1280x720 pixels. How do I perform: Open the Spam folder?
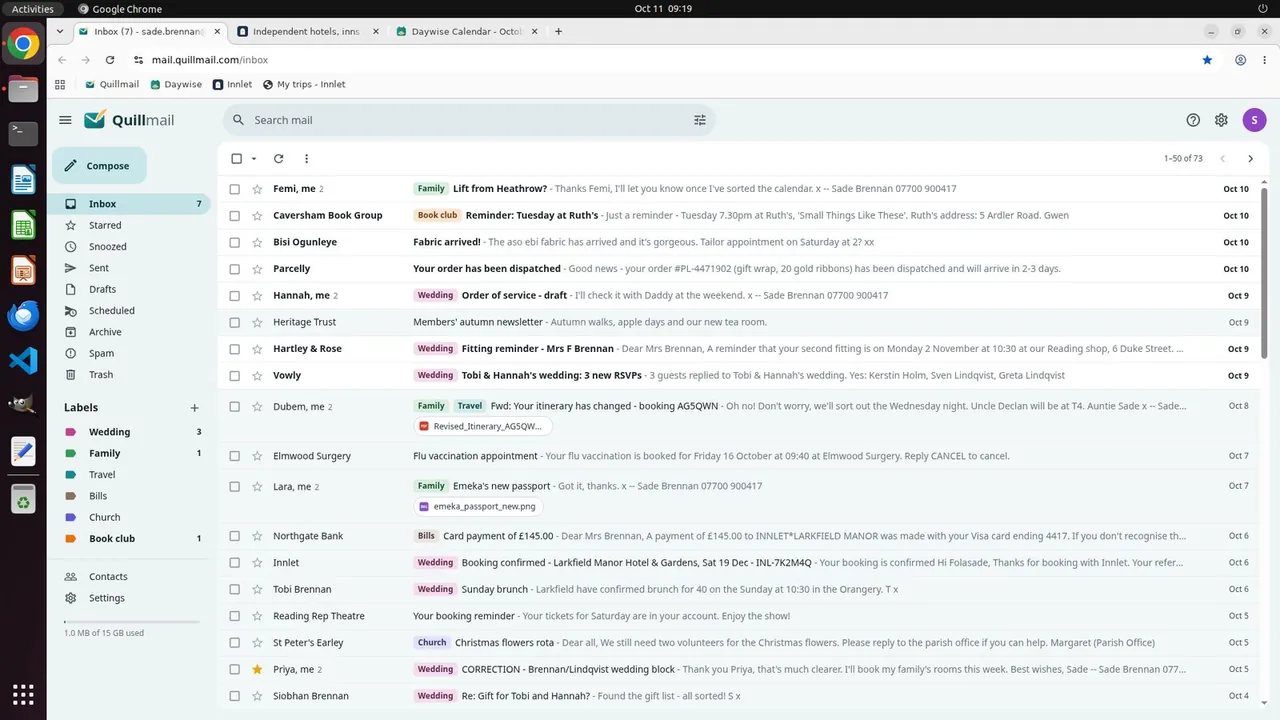(x=130, y=353)
